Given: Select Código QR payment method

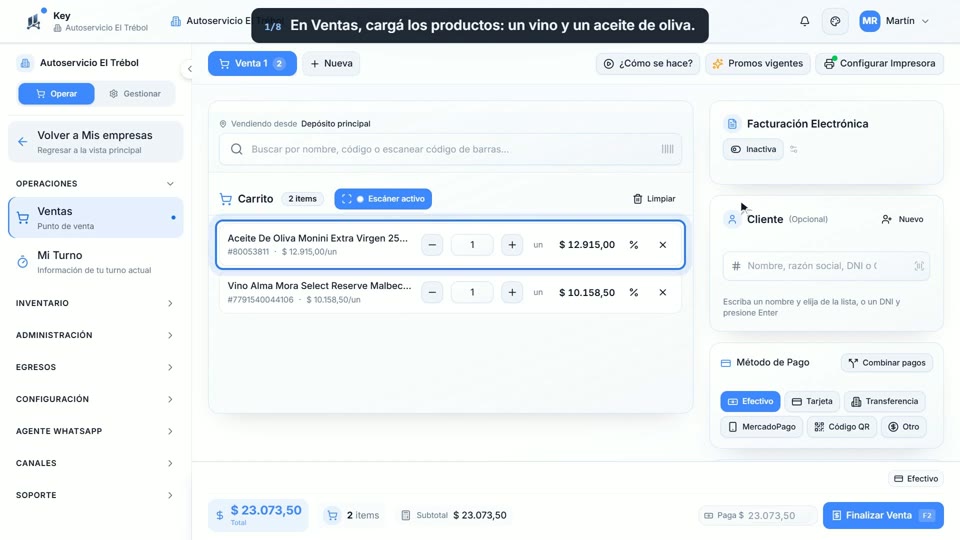Looking at the screenshot, I should (842, 427).
